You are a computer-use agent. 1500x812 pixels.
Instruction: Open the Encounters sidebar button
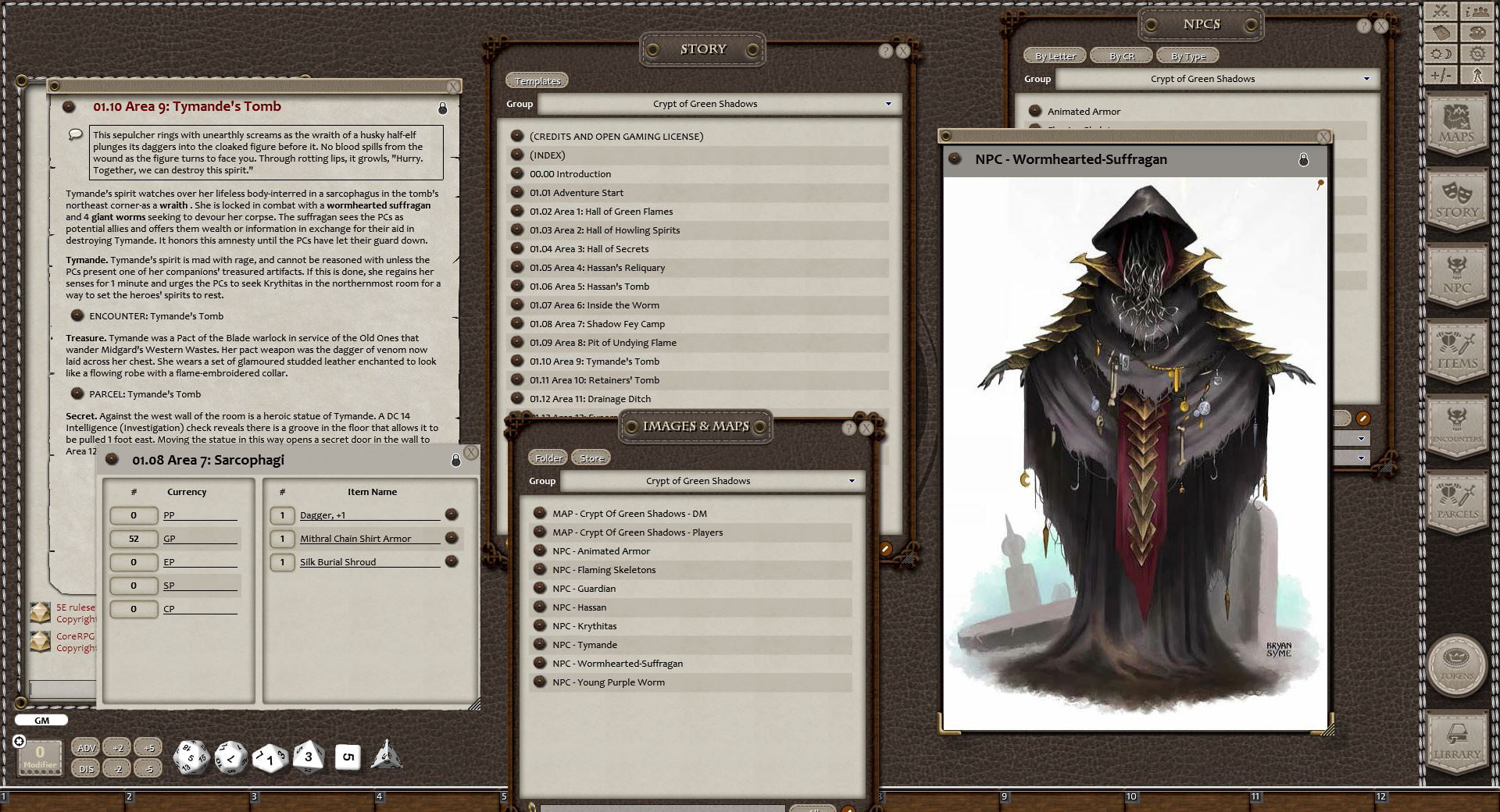(x=1457, y=428)
